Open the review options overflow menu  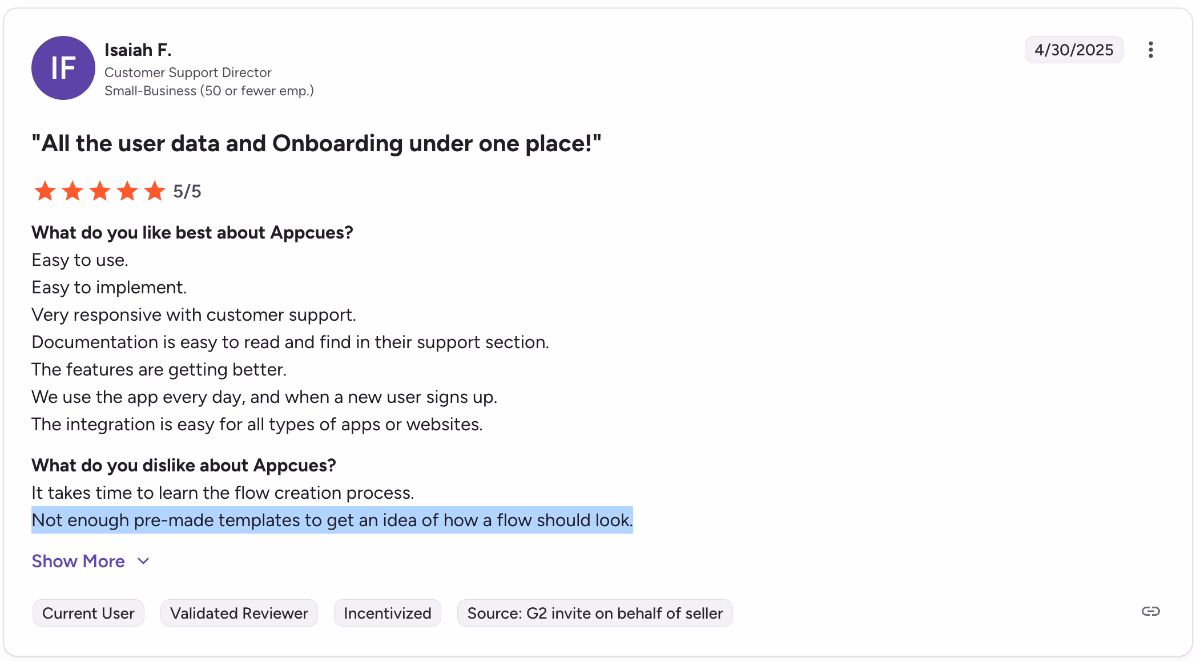click(1150, 49)
